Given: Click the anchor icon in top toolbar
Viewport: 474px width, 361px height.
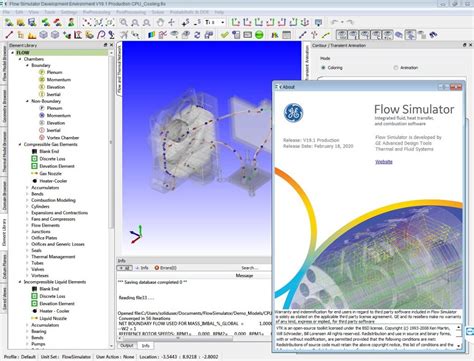Looking at the screenshot, I should (x=305, y=22).
